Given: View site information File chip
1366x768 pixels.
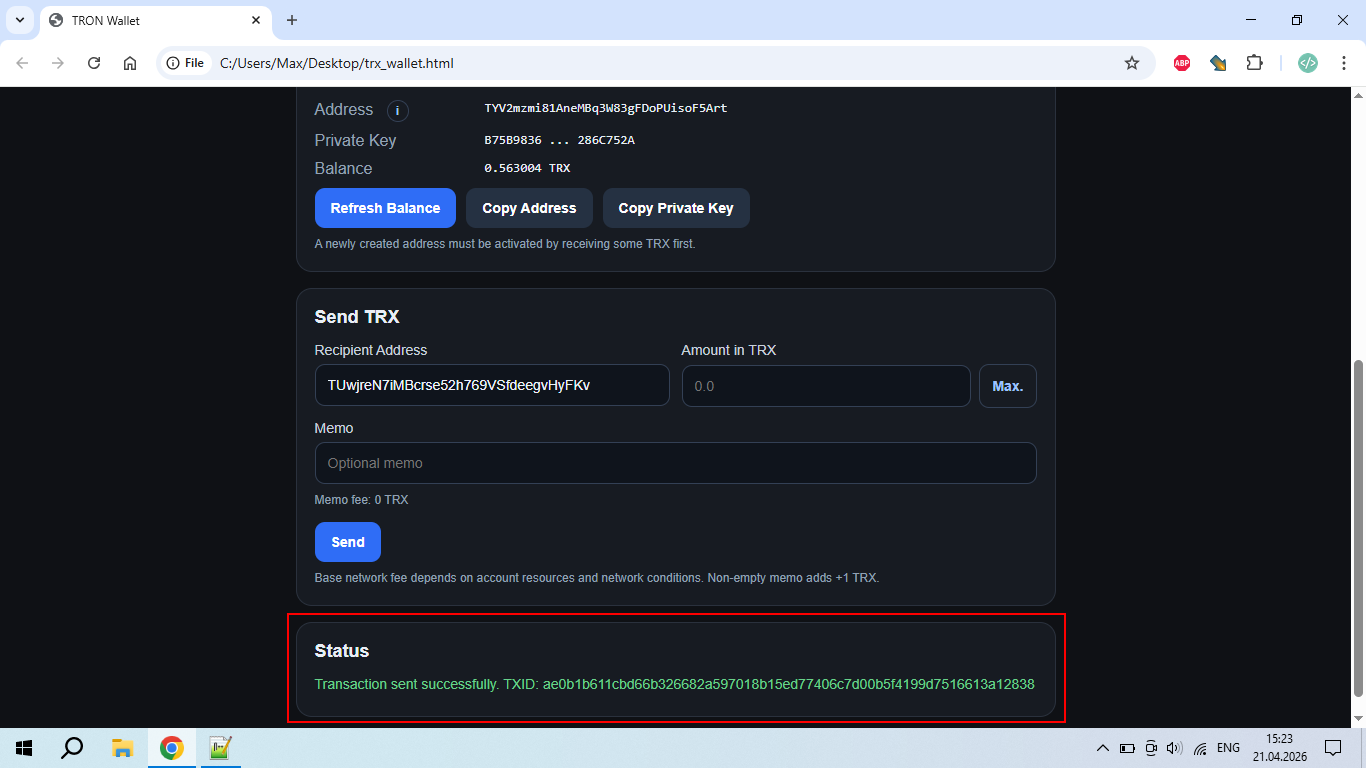Looking at the screenshot, I should pos(186,63).
